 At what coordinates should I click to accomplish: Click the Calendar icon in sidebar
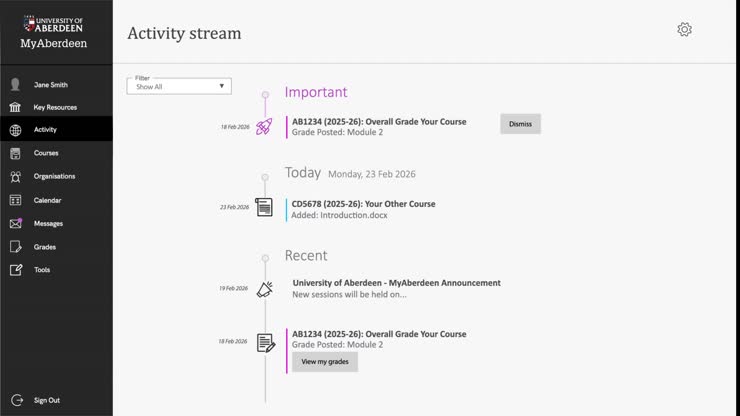[15, 200]
